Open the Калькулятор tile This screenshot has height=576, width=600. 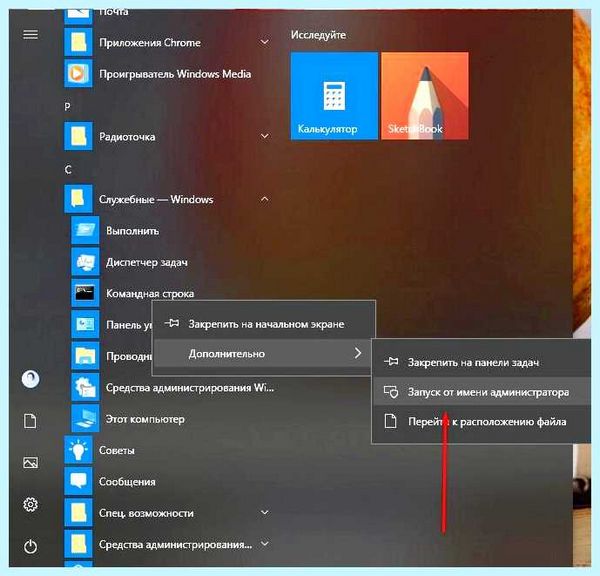[334, 96]
